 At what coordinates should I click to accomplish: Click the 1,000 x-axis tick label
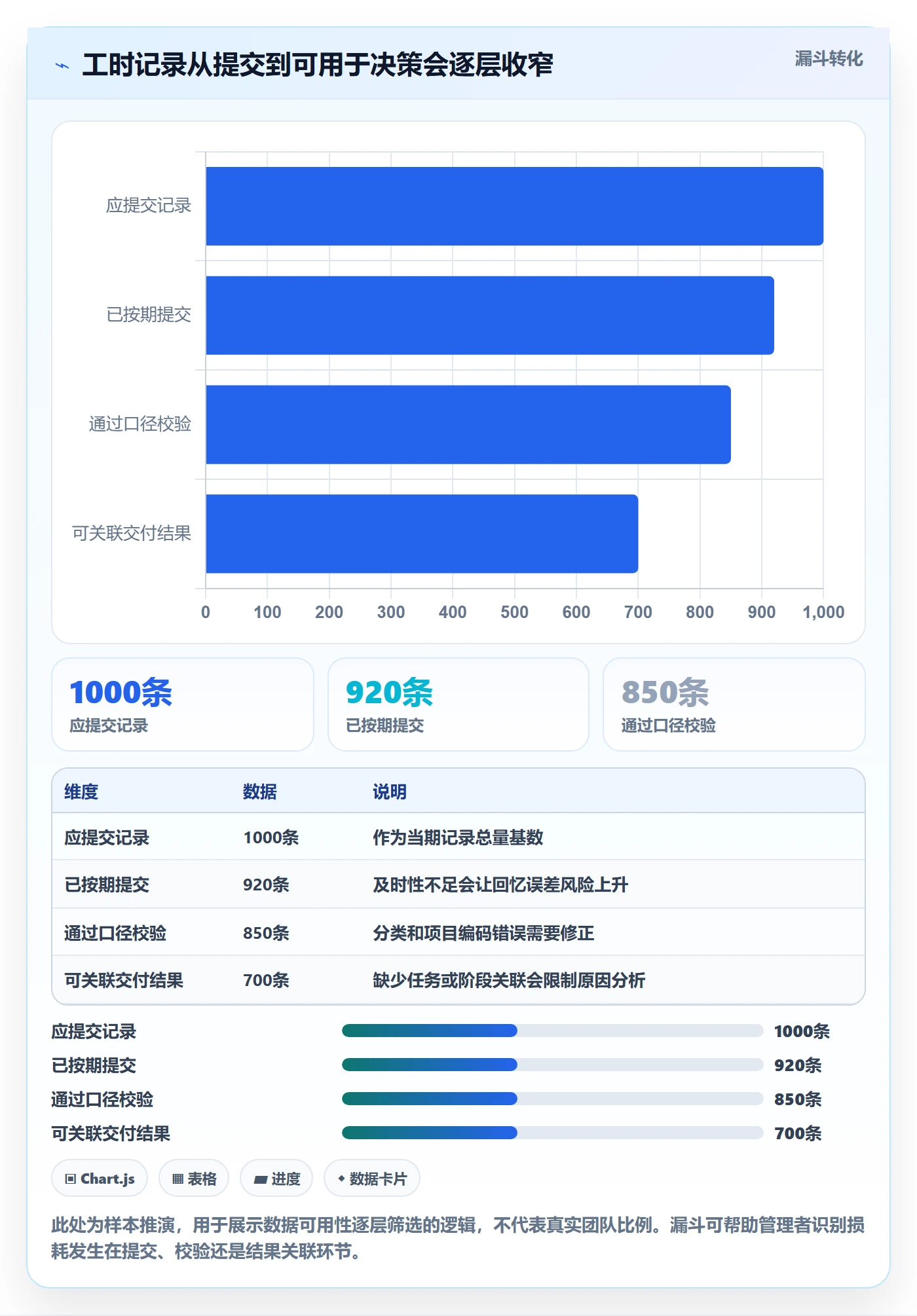click(823, 612)
